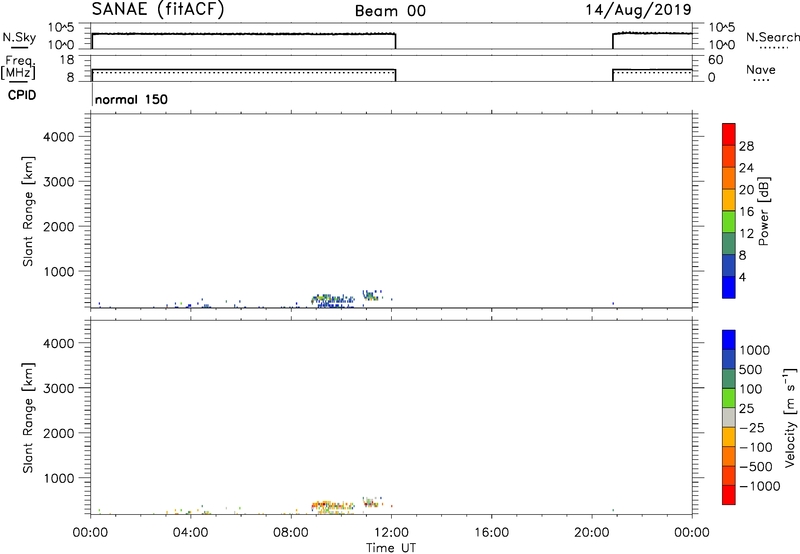Click the red swatch on Power colorbar

coord(729,134)
